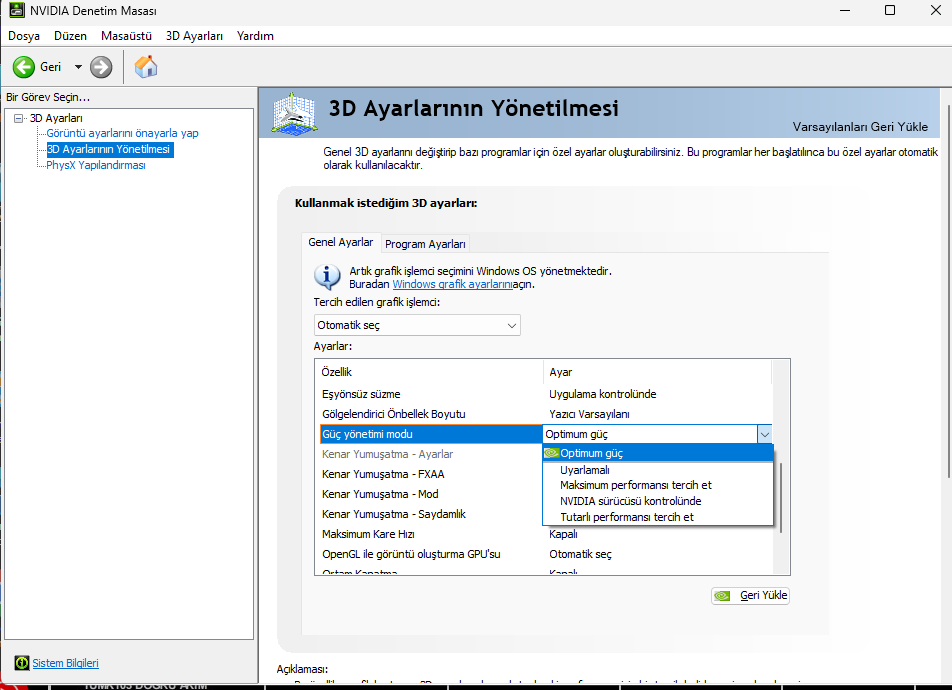Choose Tutarlı performansı tercih et option
952x690 pixels.
tap(658, 517)
